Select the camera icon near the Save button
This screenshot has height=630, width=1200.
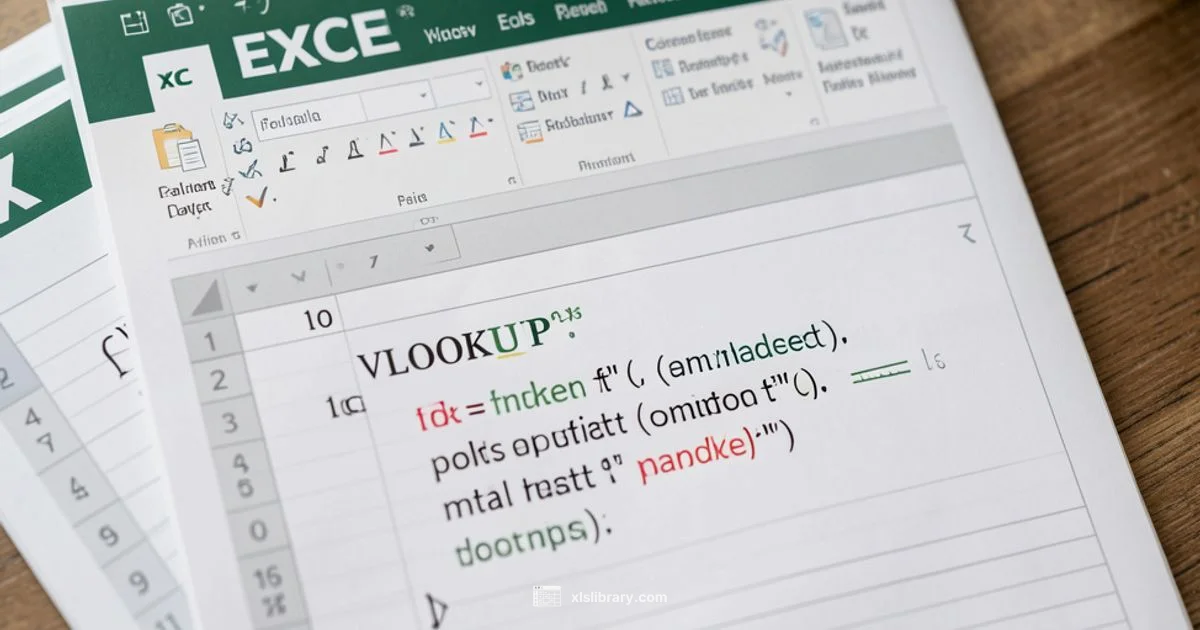180,13
